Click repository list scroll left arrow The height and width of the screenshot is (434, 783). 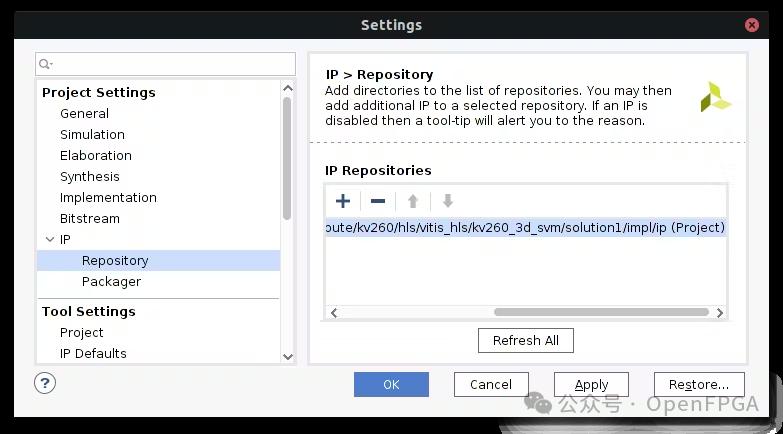(x=334, y=313)
